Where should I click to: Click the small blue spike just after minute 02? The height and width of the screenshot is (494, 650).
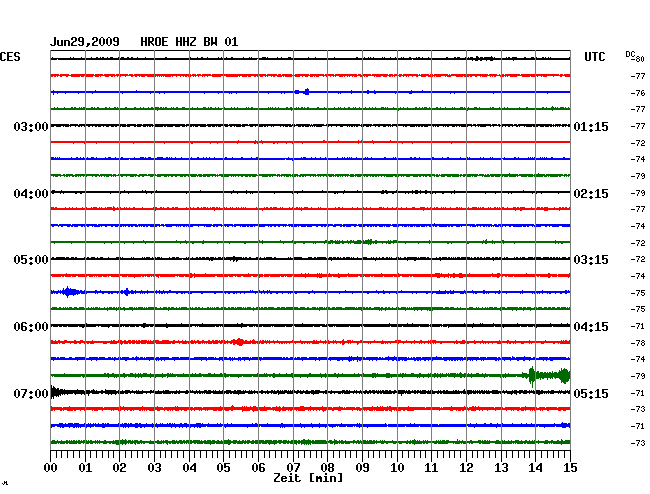(x=126, y=292)
